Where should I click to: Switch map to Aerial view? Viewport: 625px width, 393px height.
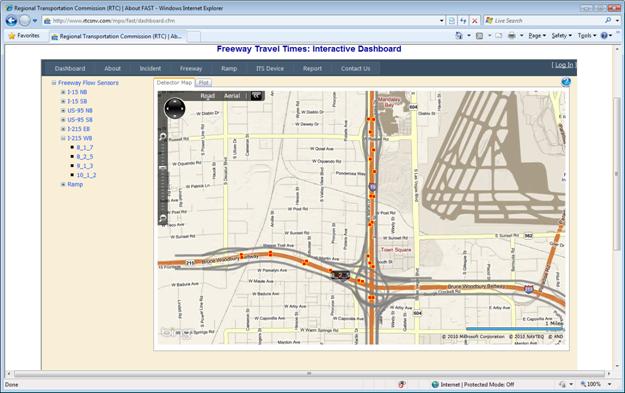pyautogui.click(x=232, y=96)
